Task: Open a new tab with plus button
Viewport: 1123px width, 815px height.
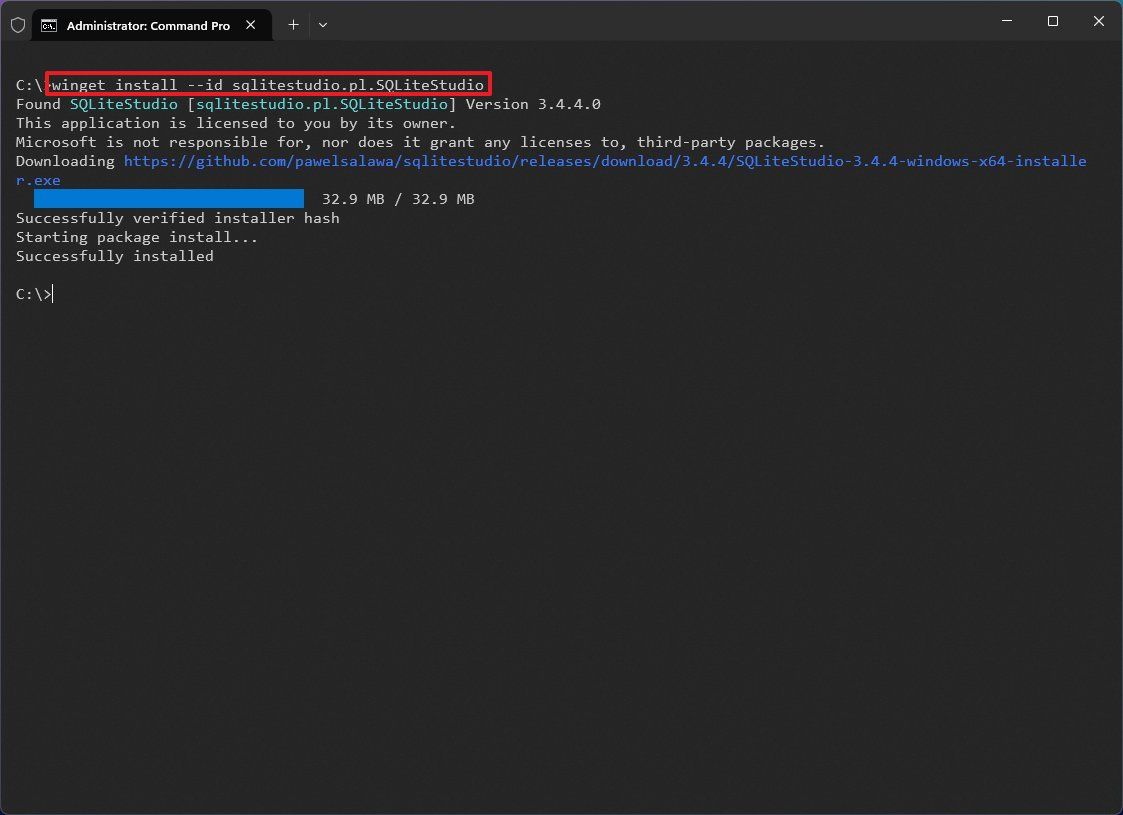Action: (293, 25)
